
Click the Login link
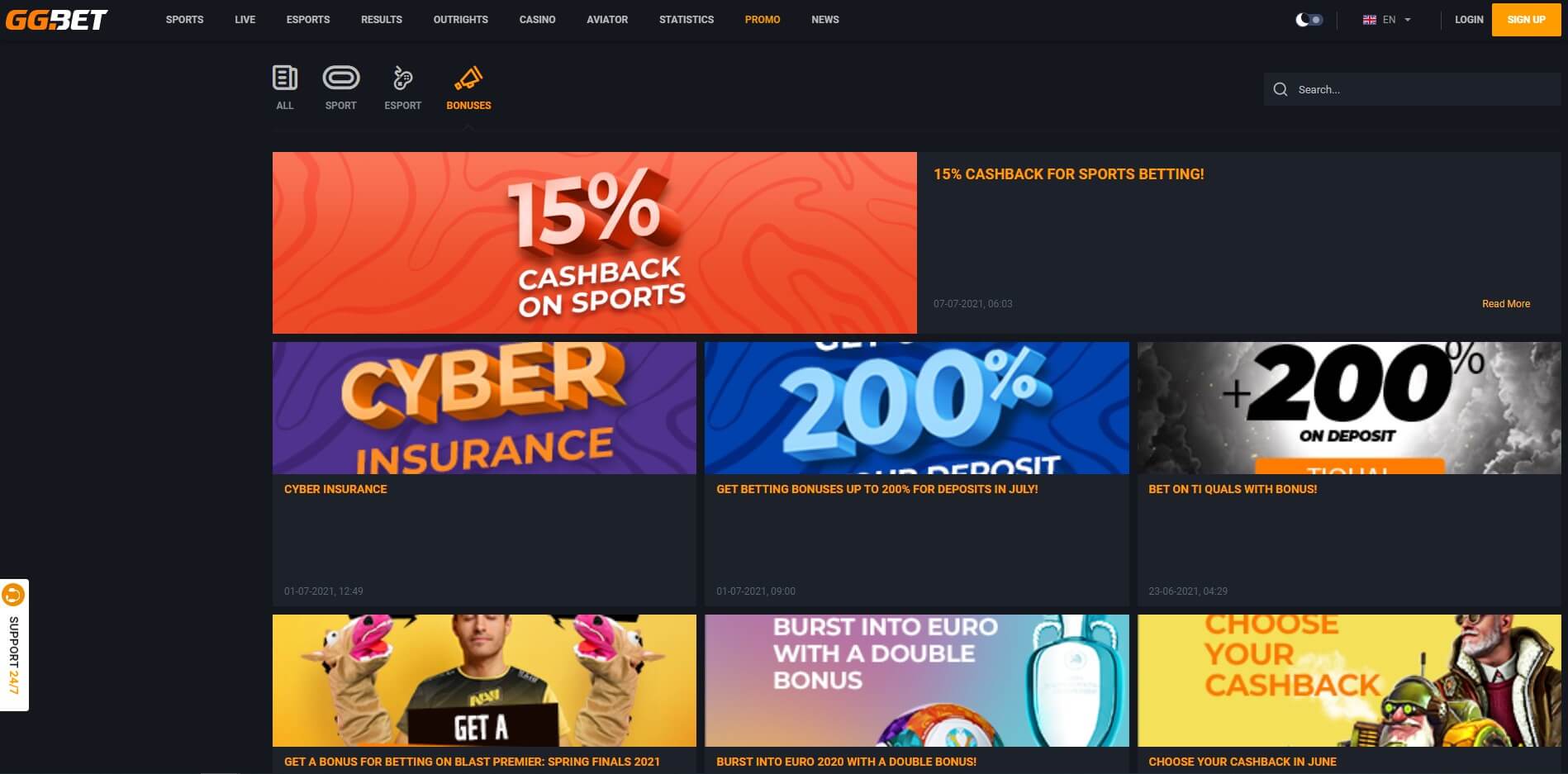point(1469,19)
